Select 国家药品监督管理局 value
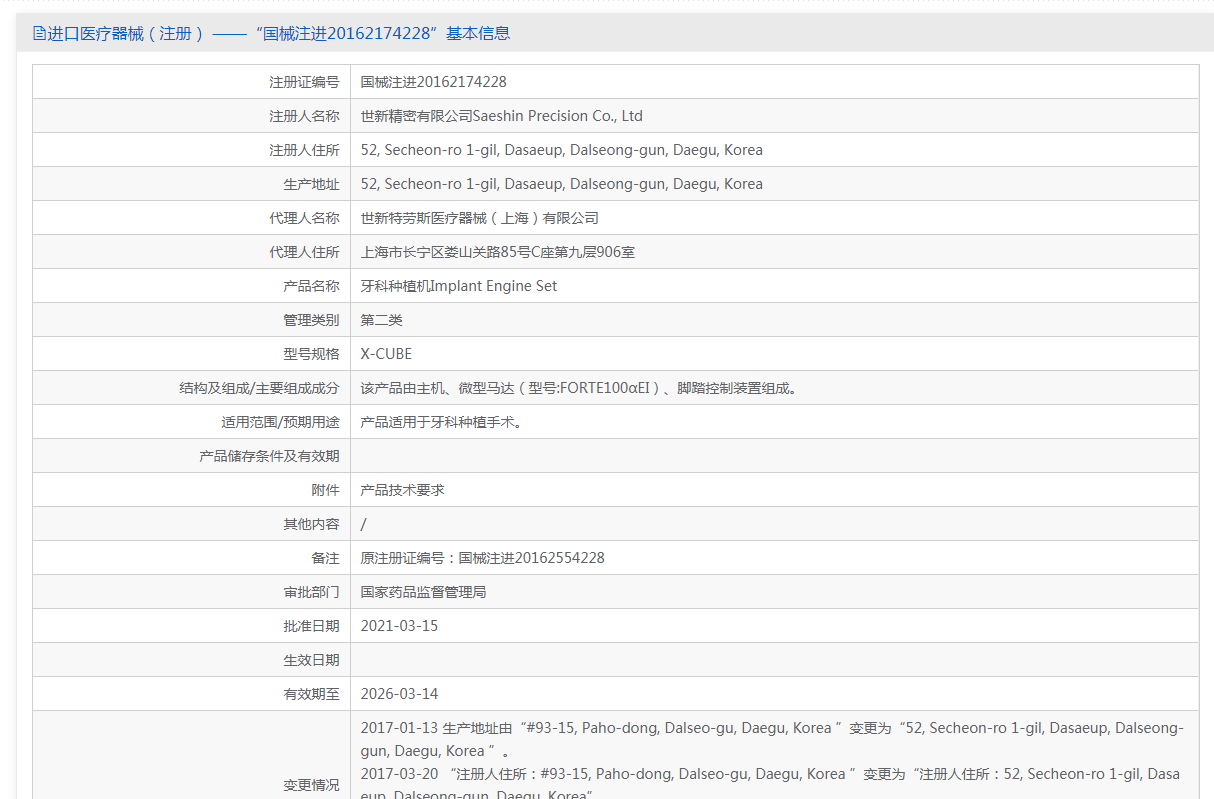The height and width of the screenshot is (799, 1214). (424, 592)
